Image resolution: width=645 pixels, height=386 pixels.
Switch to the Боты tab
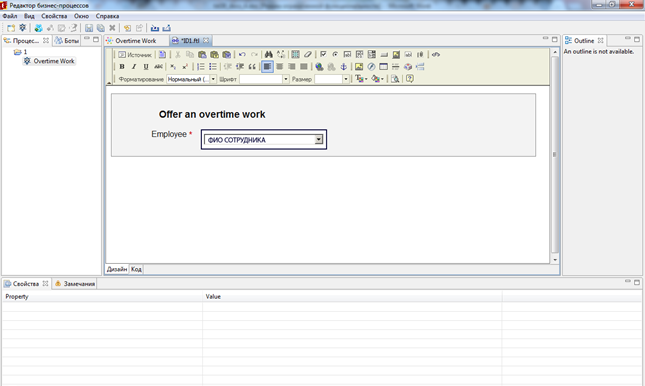(67, 41)
